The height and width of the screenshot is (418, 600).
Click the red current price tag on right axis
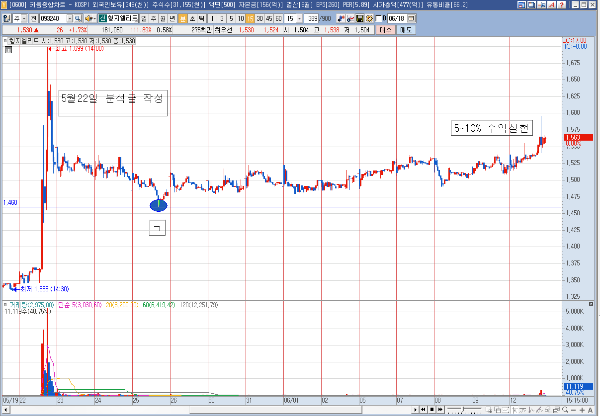578,137
